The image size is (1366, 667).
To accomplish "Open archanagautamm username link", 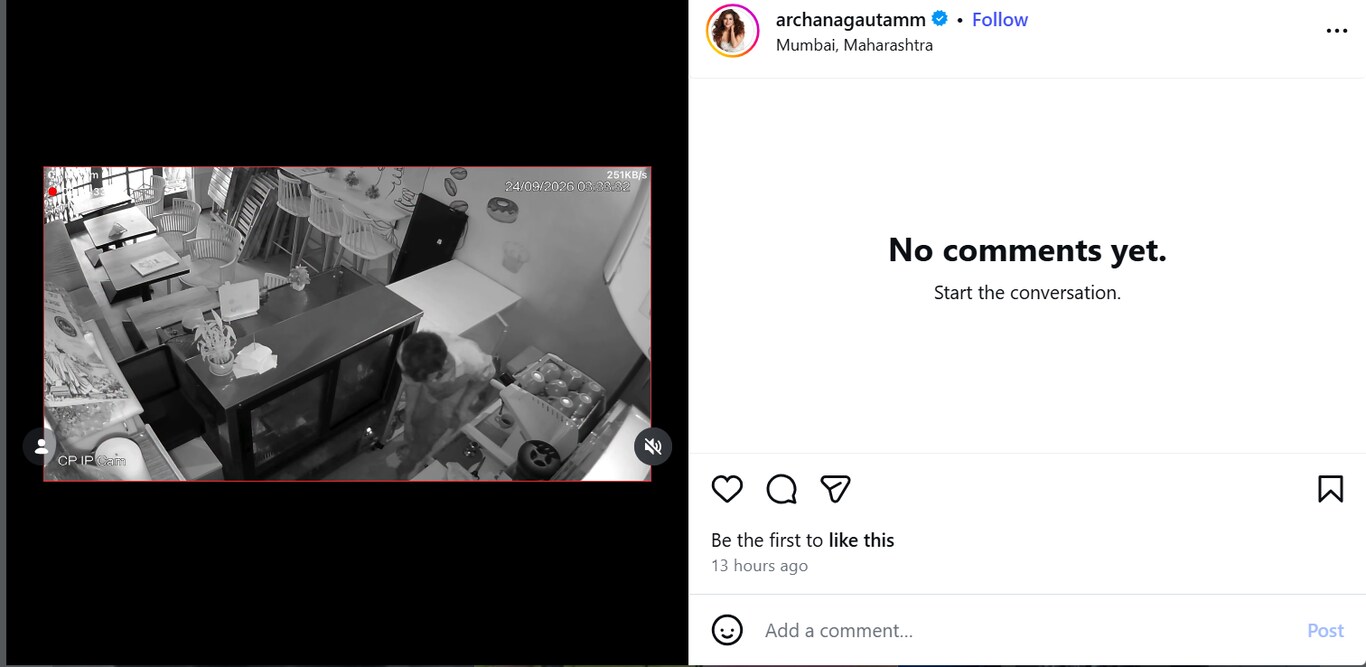I will tap(851, 19).
